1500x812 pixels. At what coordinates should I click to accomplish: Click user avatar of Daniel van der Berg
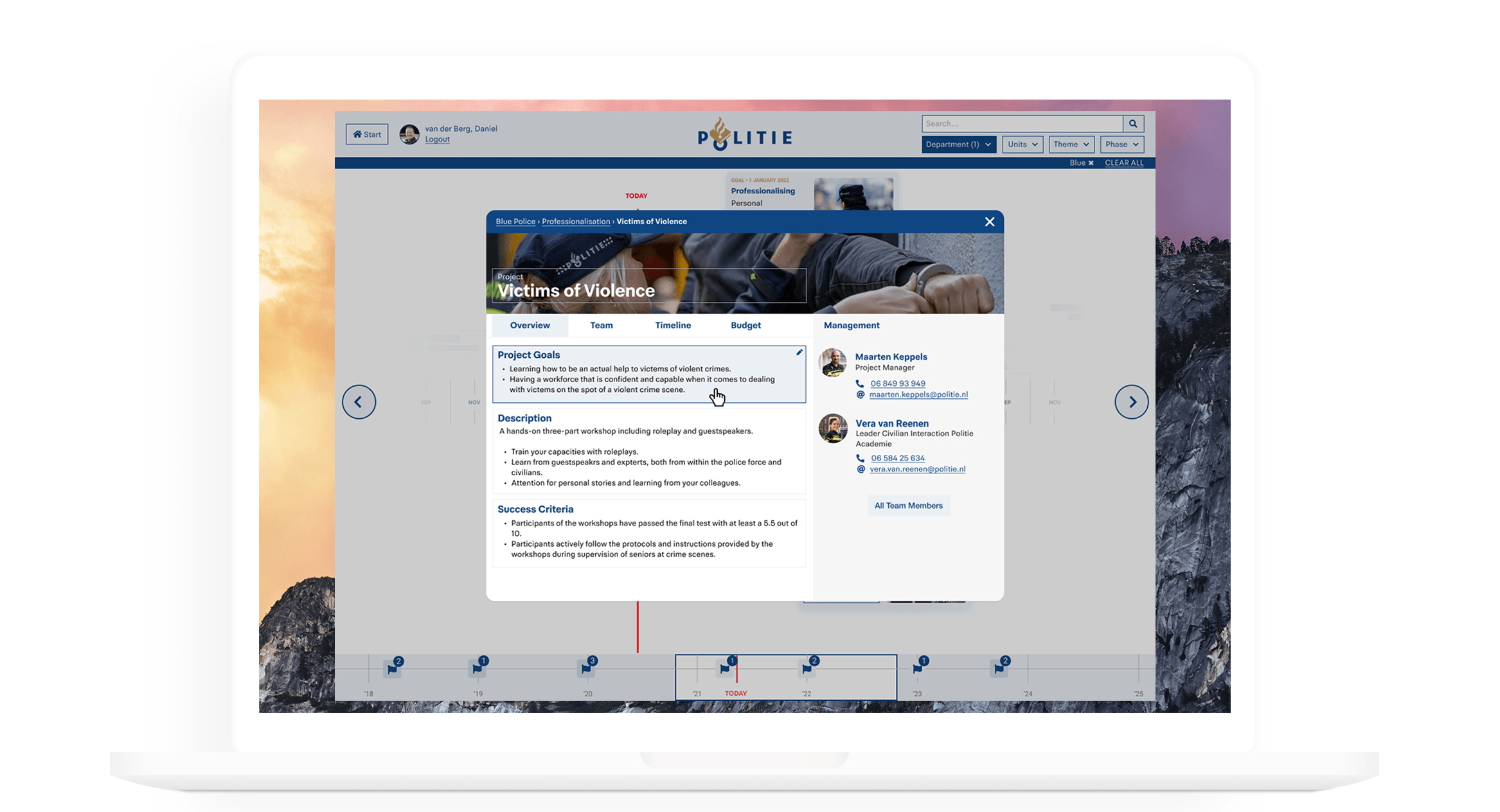pyautogui.click(x=409, y=134)
